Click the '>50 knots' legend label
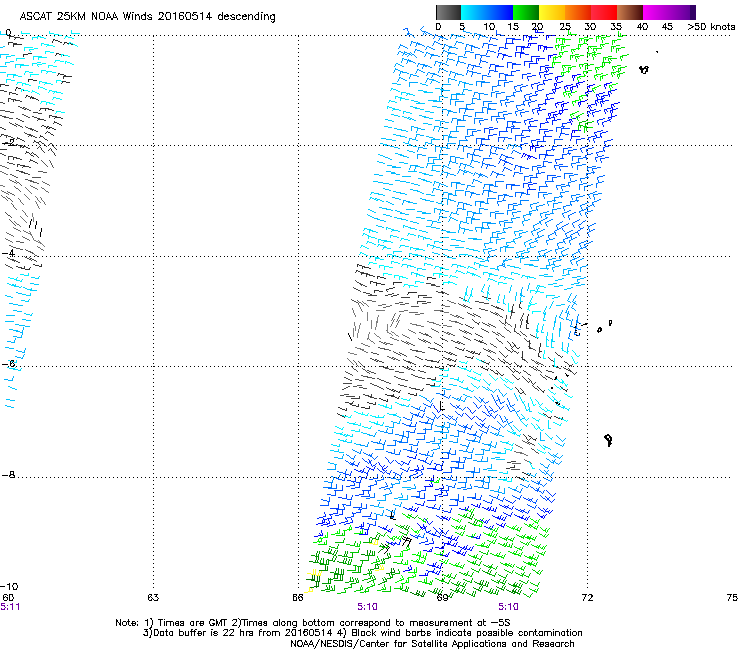Image resolution: width=740 pixels, height=650 pixels. (x=711, y=26)
